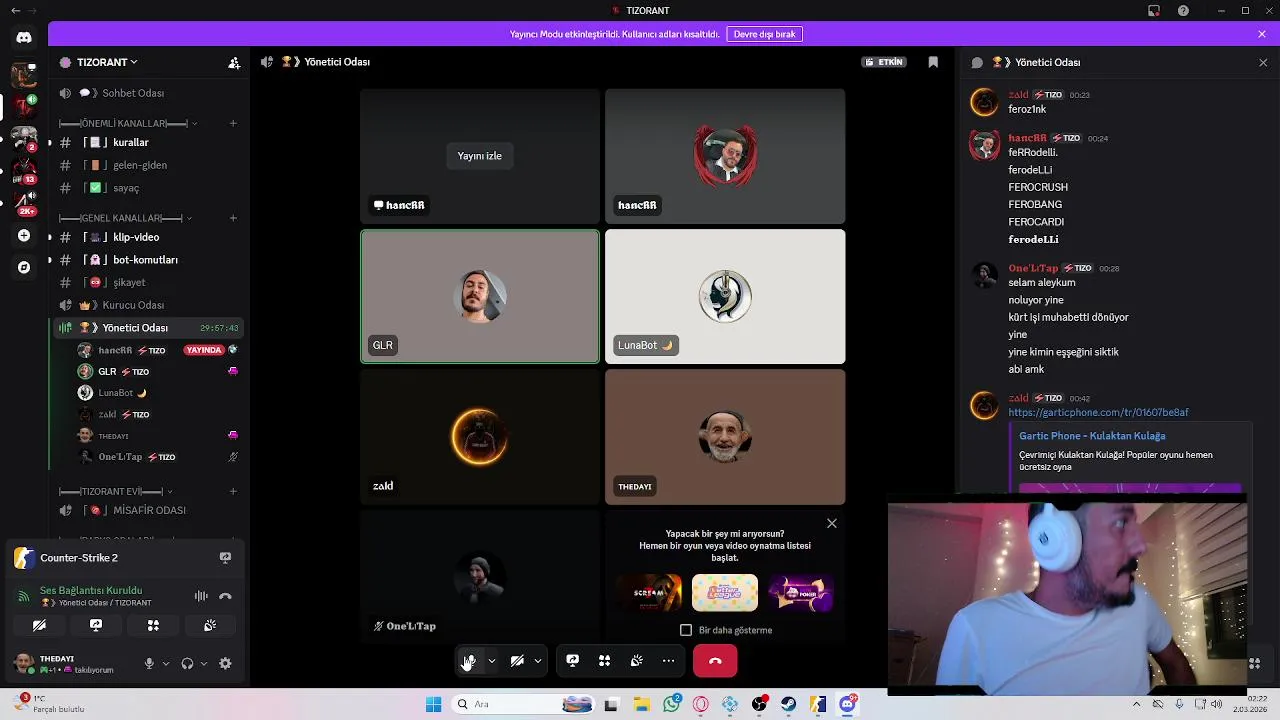Open user settings gear icon
The image size is (1280, 720).
click(x=225, y=663)
